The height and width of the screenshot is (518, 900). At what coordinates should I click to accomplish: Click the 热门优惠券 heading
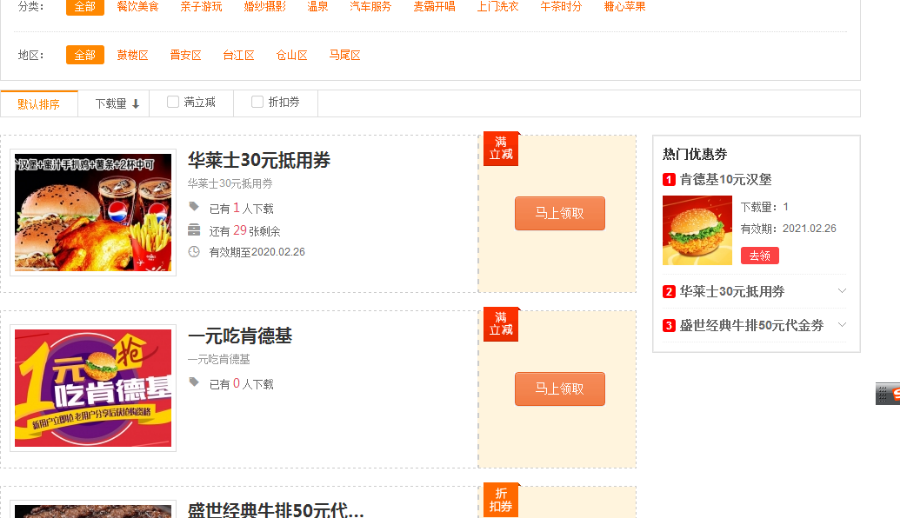click(x=695, y=154)
